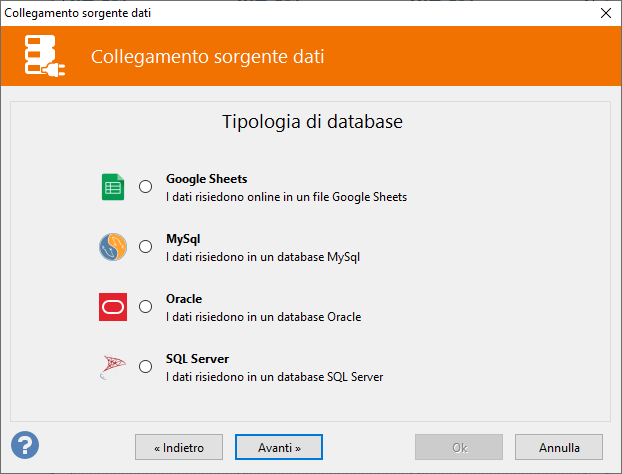Screen dimensions: 622x474
Task: Click the MySql database icon
Action: 113,247
